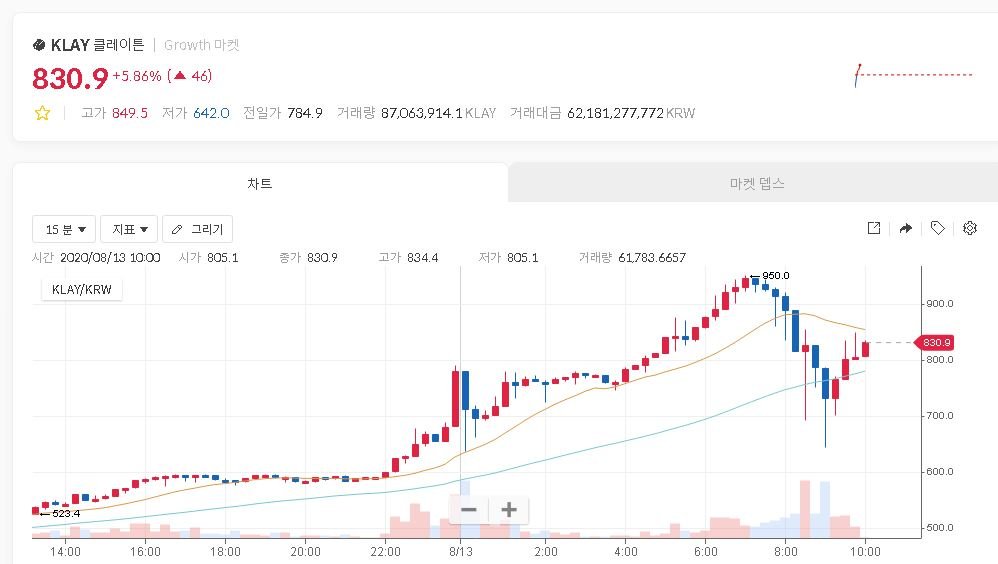
Task: Click the 8/13 date marker on time axis
Action: [x=460, y=551]
